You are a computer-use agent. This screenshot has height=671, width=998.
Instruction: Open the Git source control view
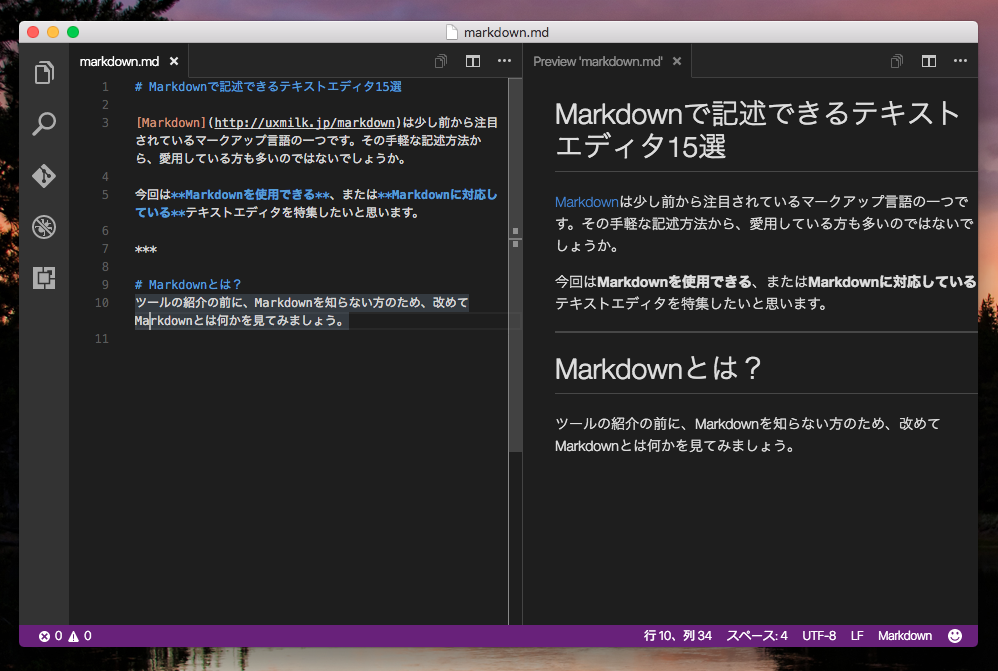tap(44, 176)
